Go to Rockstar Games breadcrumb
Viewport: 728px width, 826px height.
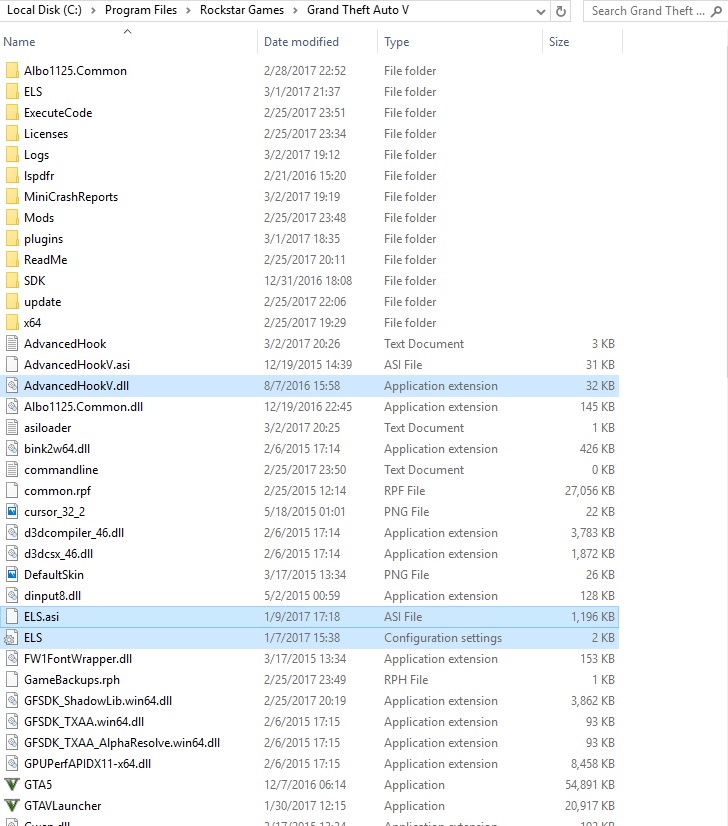click(x=242, y=10)
